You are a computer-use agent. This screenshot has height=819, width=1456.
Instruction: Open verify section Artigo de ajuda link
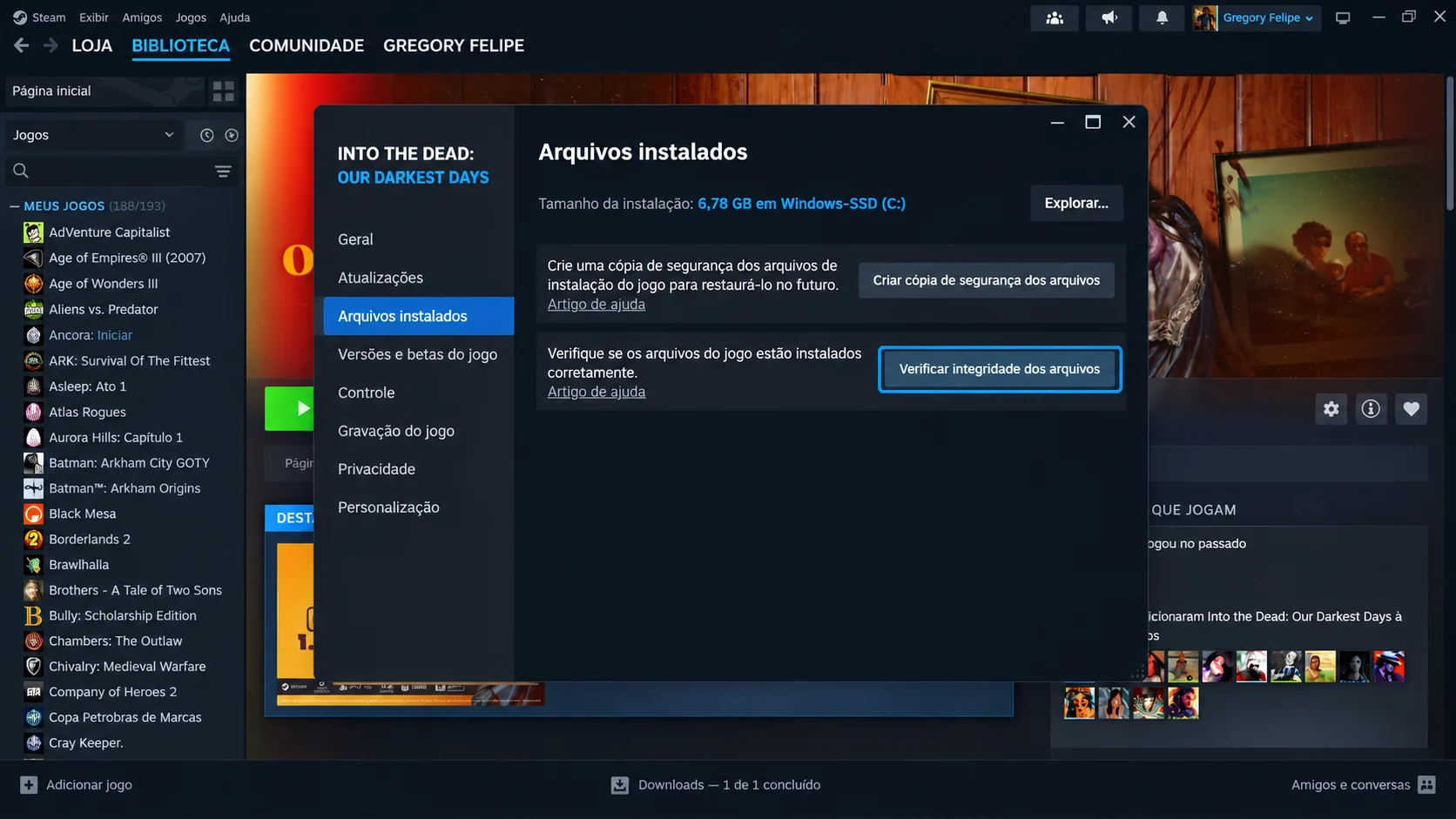point(597,393)
